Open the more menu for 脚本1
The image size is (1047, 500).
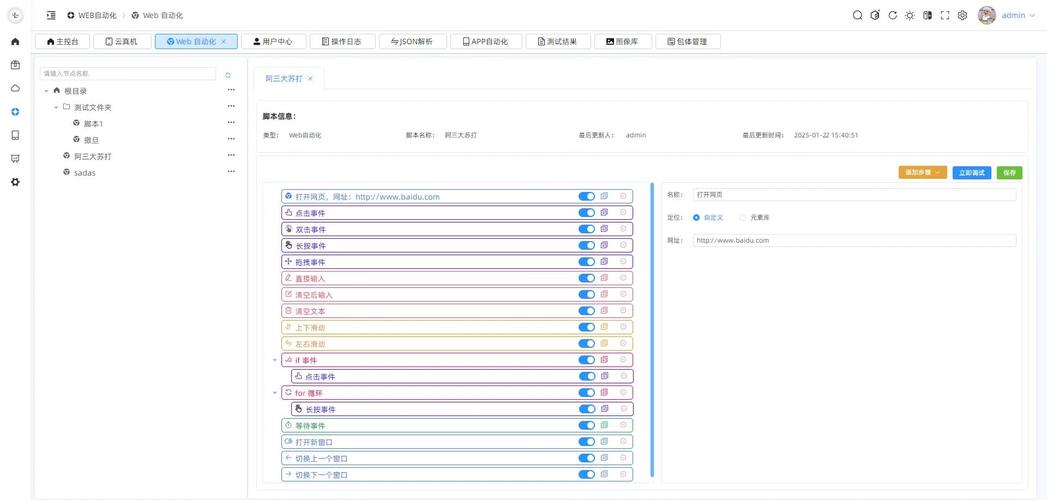tap(231, 123)
